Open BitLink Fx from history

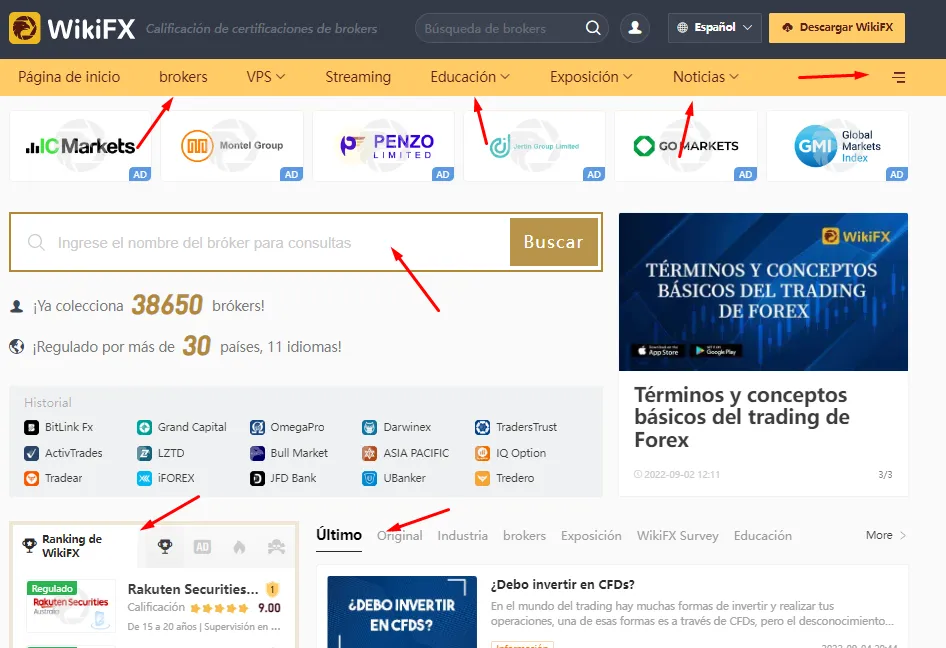(x=59, y=427)
